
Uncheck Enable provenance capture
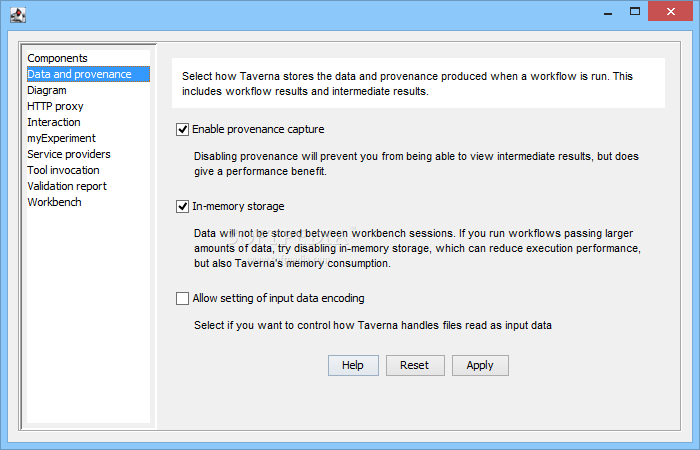coord(182,129)
